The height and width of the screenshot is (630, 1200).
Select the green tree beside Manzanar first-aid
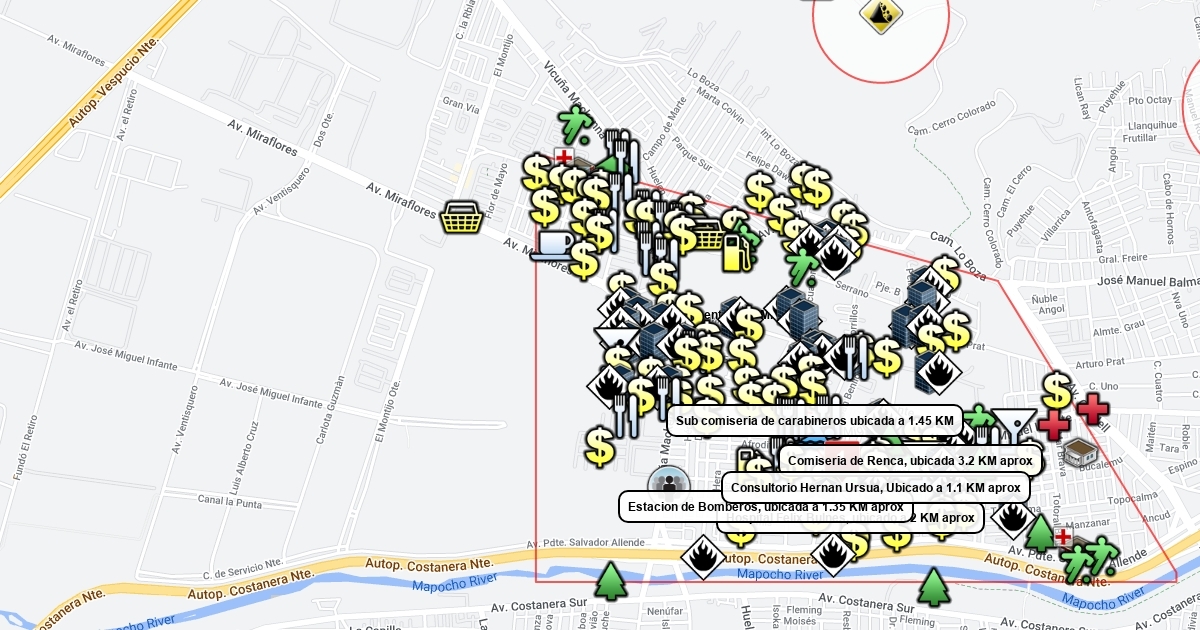click(x=1040, y=533)
